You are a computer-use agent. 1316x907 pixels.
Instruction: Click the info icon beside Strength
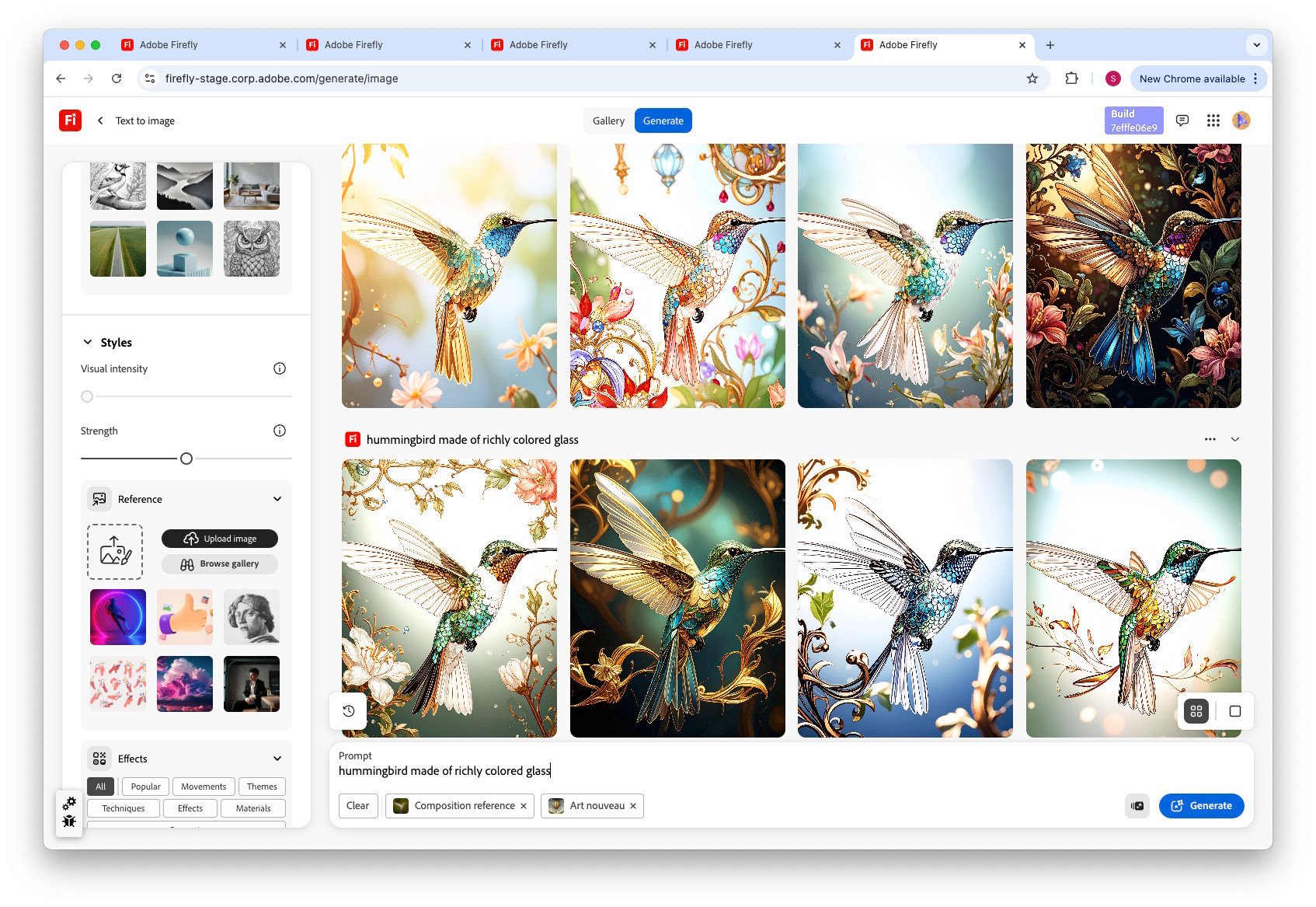click(x=280, y=431)
